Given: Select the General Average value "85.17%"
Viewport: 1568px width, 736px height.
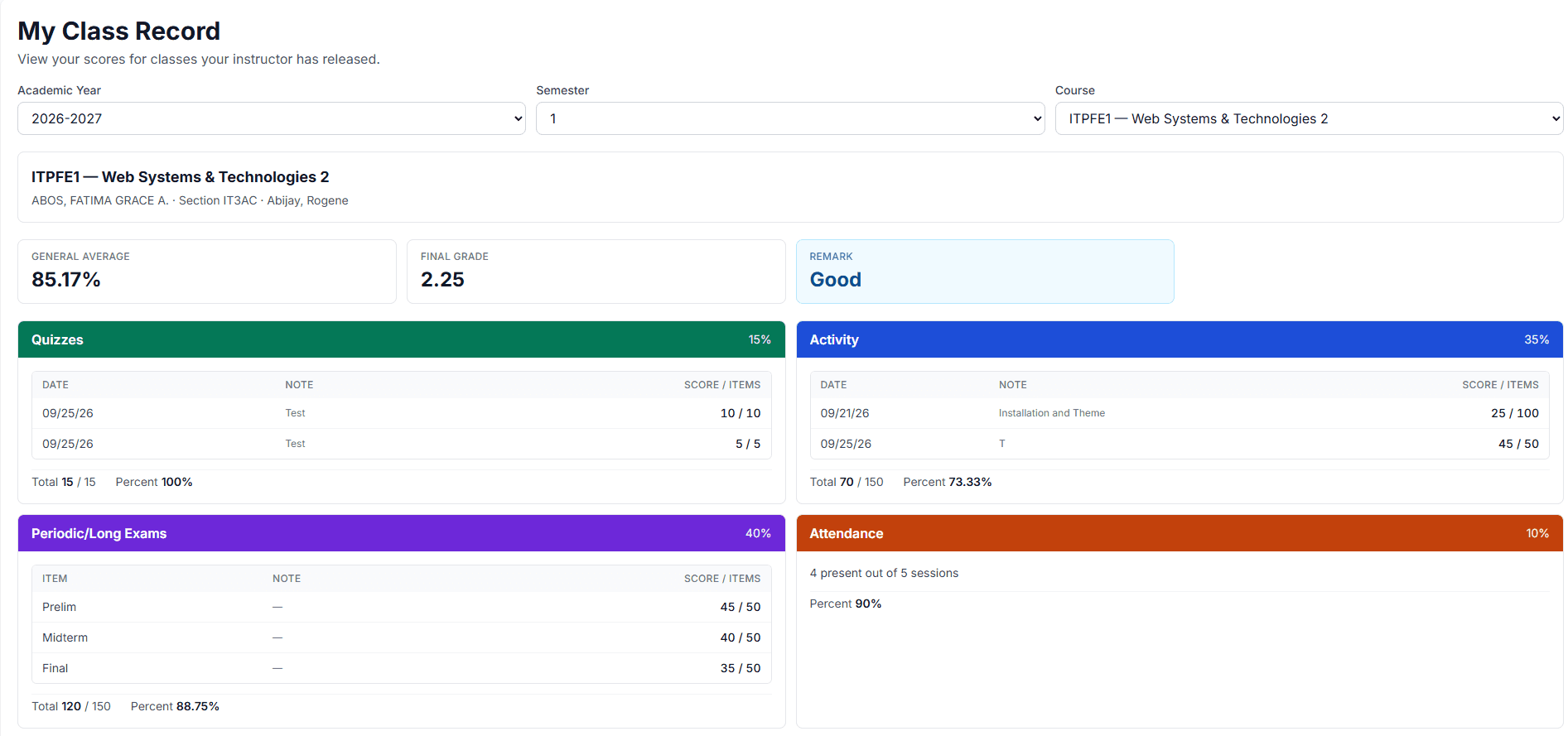Looking at the screenshot, I should 66,280.
